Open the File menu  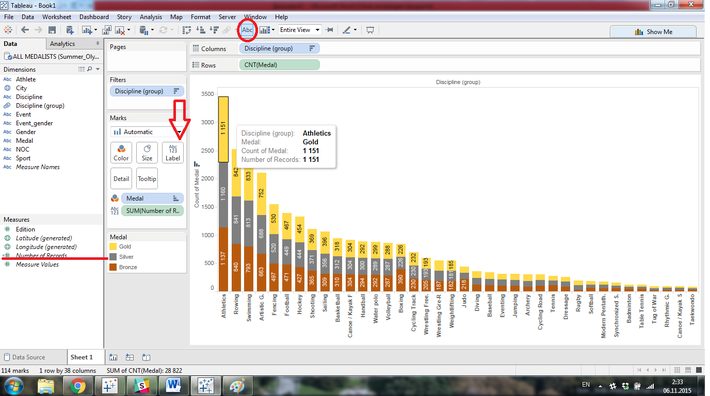[9, 17]
